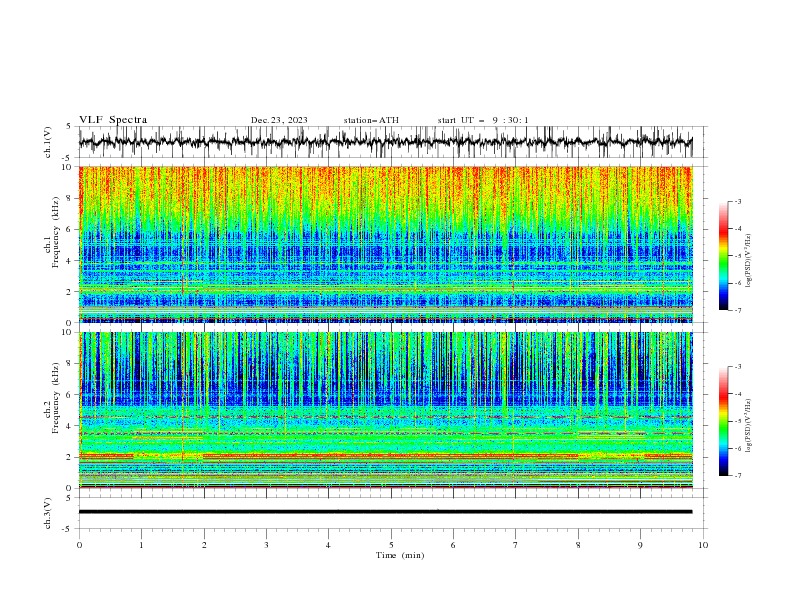The image size is (792, 612).
Task: Click the "-4" label on the ch.2 color scale
Action: point(738,394)
